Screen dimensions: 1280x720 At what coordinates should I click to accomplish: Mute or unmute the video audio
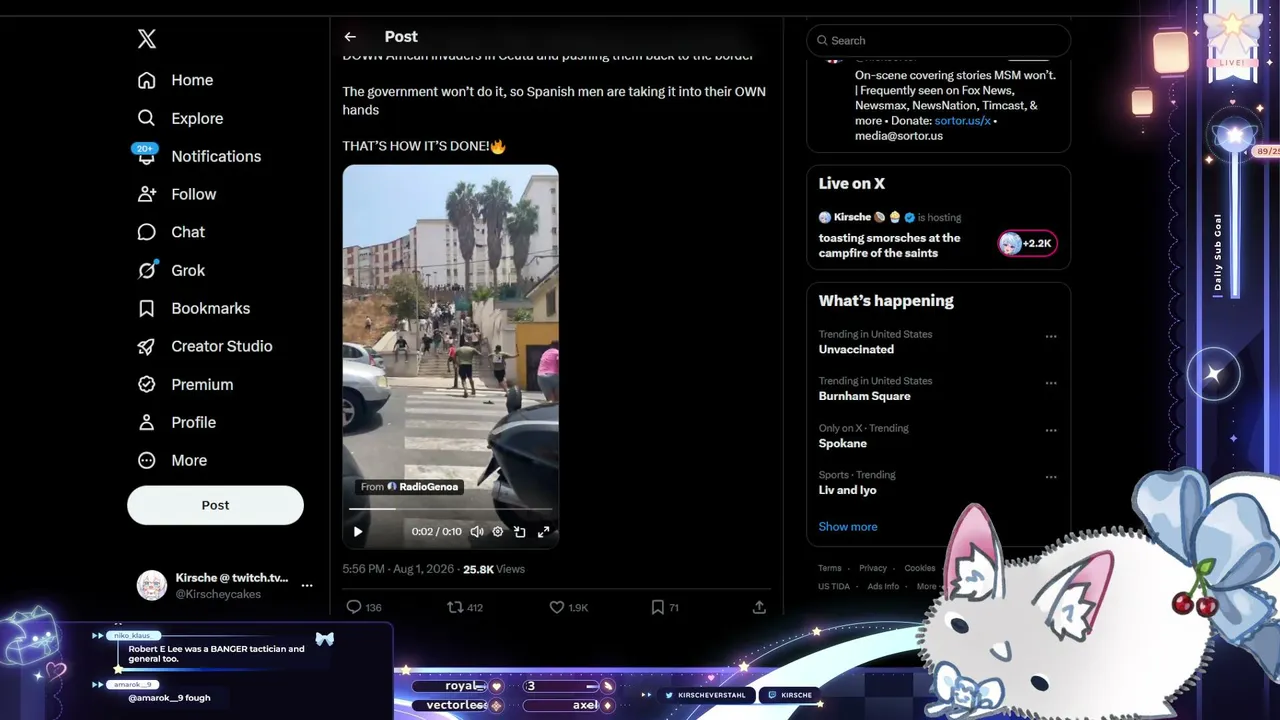[477, 532]
